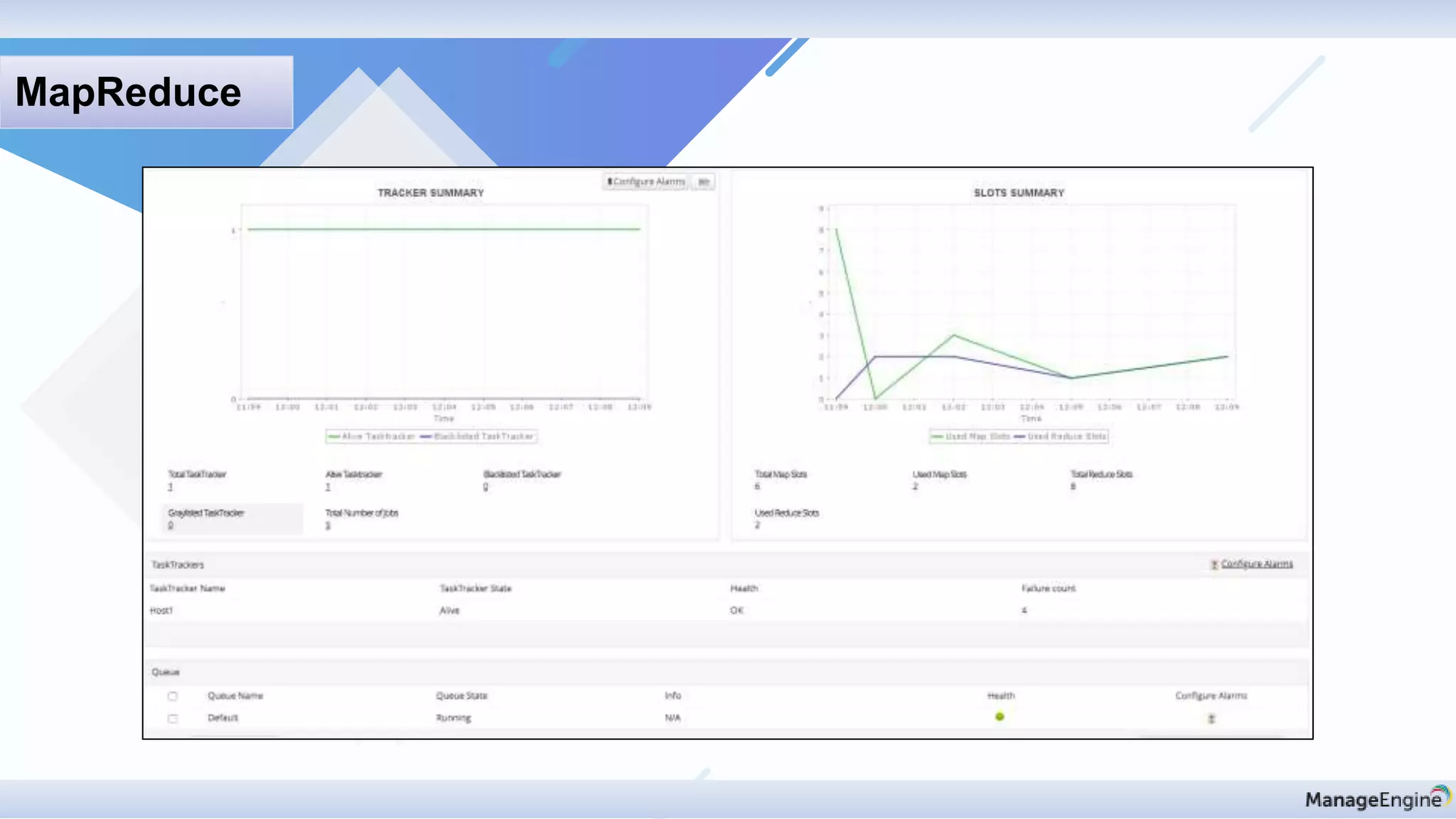Open Configure Alarms link in TaskTrackers header

1256,564
